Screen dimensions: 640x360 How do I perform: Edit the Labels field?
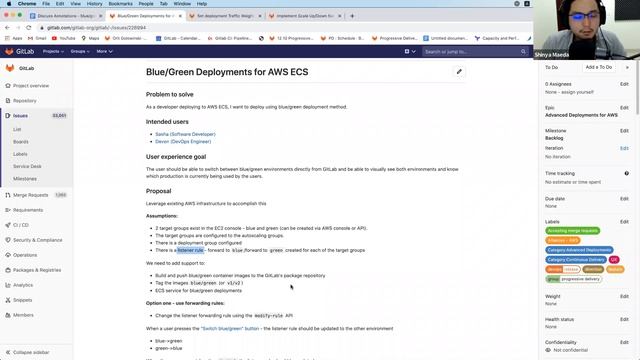click(x=624, y=222)
